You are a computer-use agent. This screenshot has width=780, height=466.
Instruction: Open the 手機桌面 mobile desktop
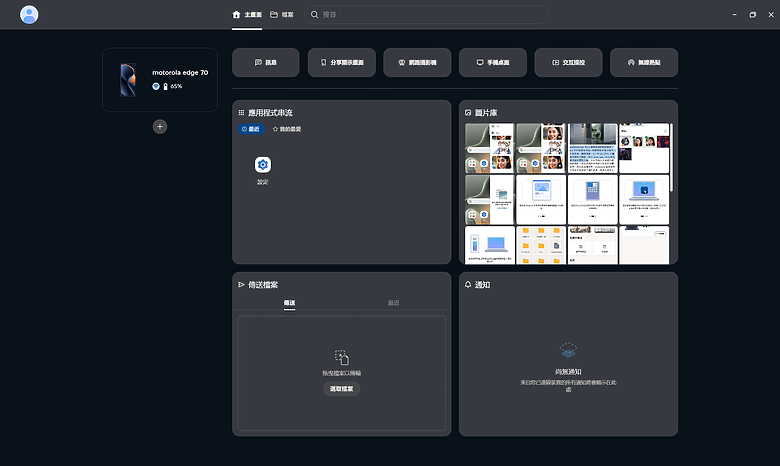click(493, 62)
